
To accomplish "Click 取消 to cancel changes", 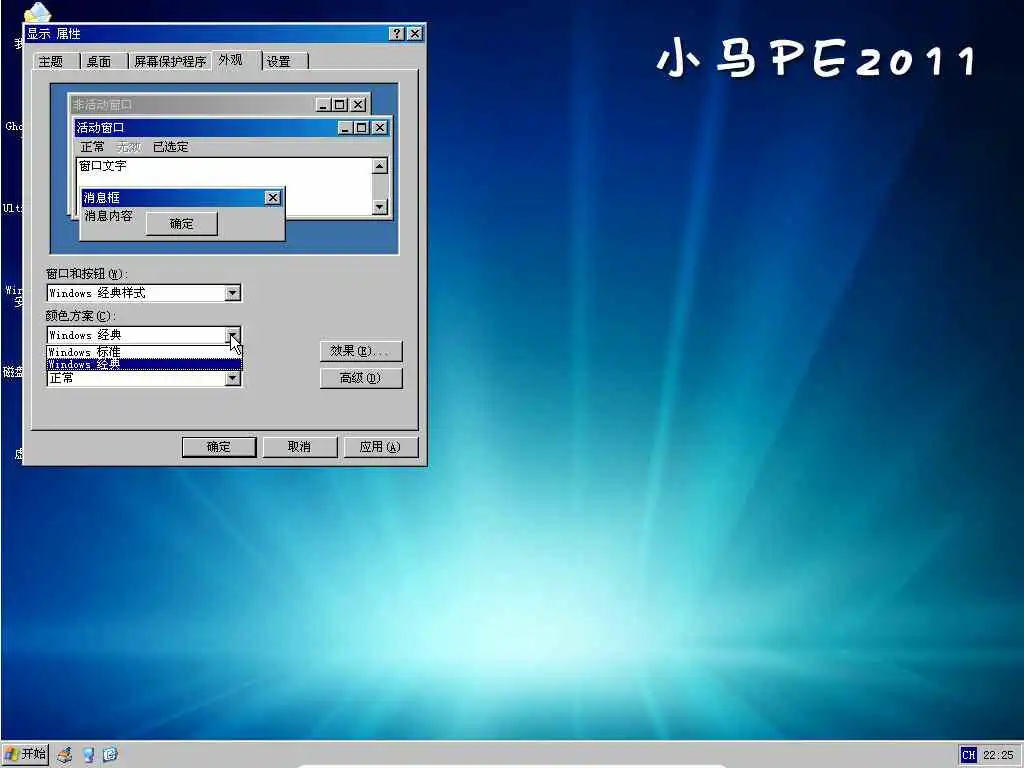I will coord(299,447).
